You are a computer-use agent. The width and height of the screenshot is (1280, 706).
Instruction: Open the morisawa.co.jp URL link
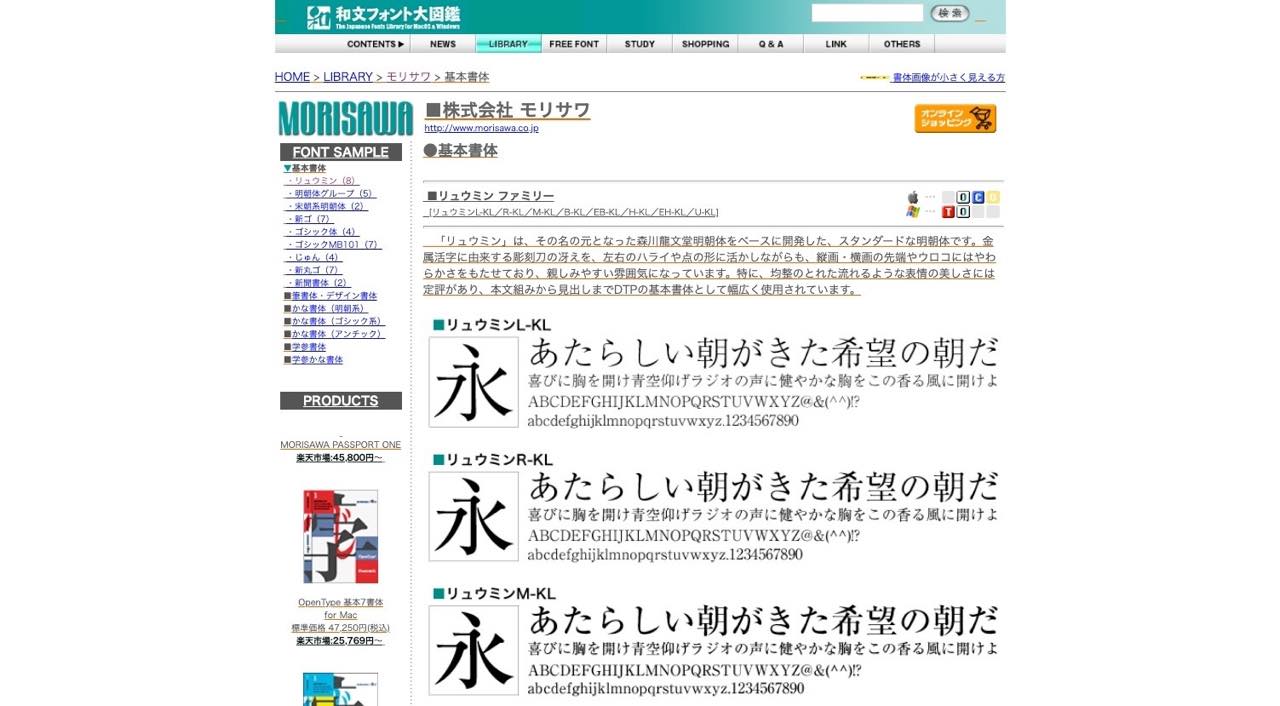(x=481, y=128)
